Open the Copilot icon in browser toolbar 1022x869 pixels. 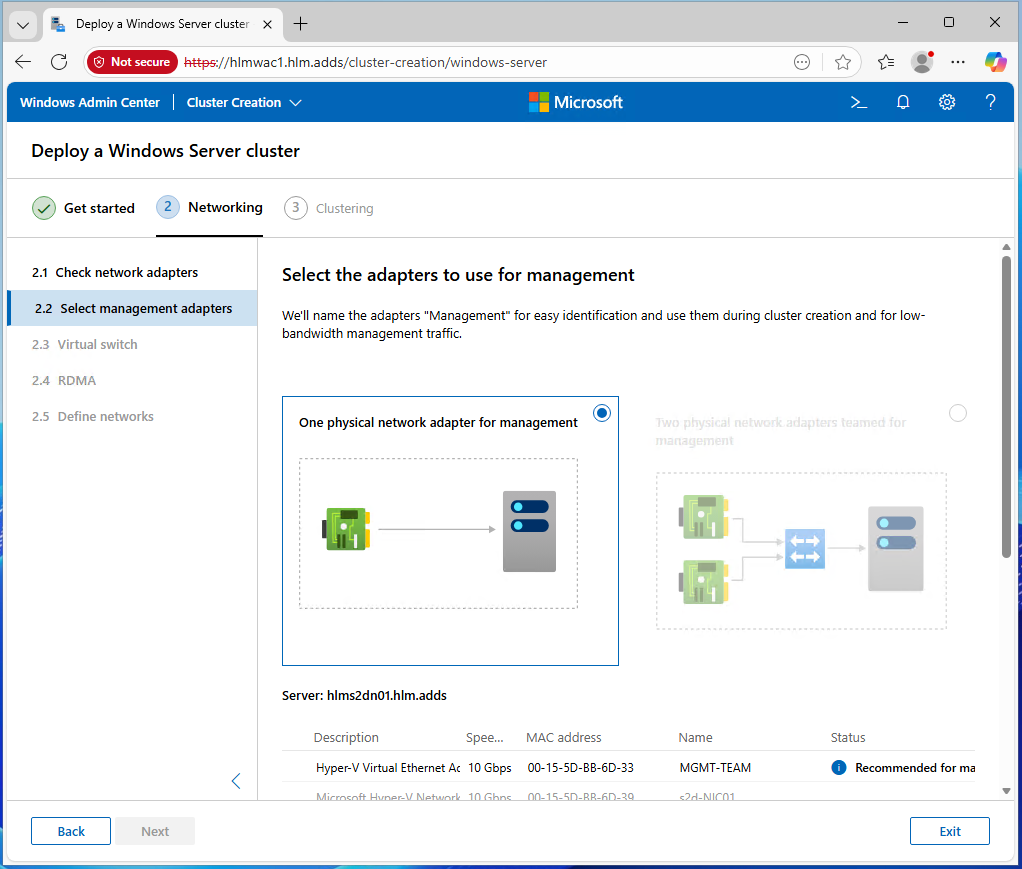995,62
